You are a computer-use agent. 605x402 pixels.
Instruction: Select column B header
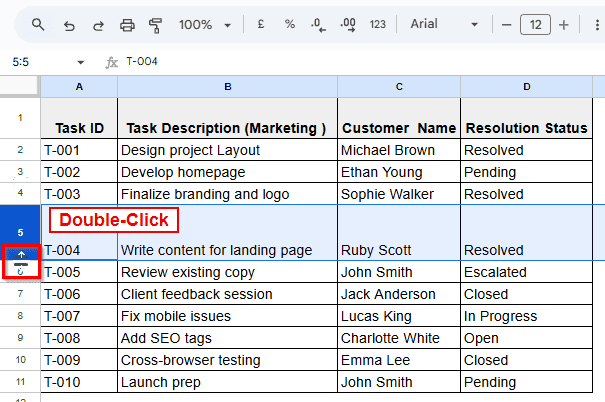tap(227, 87)
